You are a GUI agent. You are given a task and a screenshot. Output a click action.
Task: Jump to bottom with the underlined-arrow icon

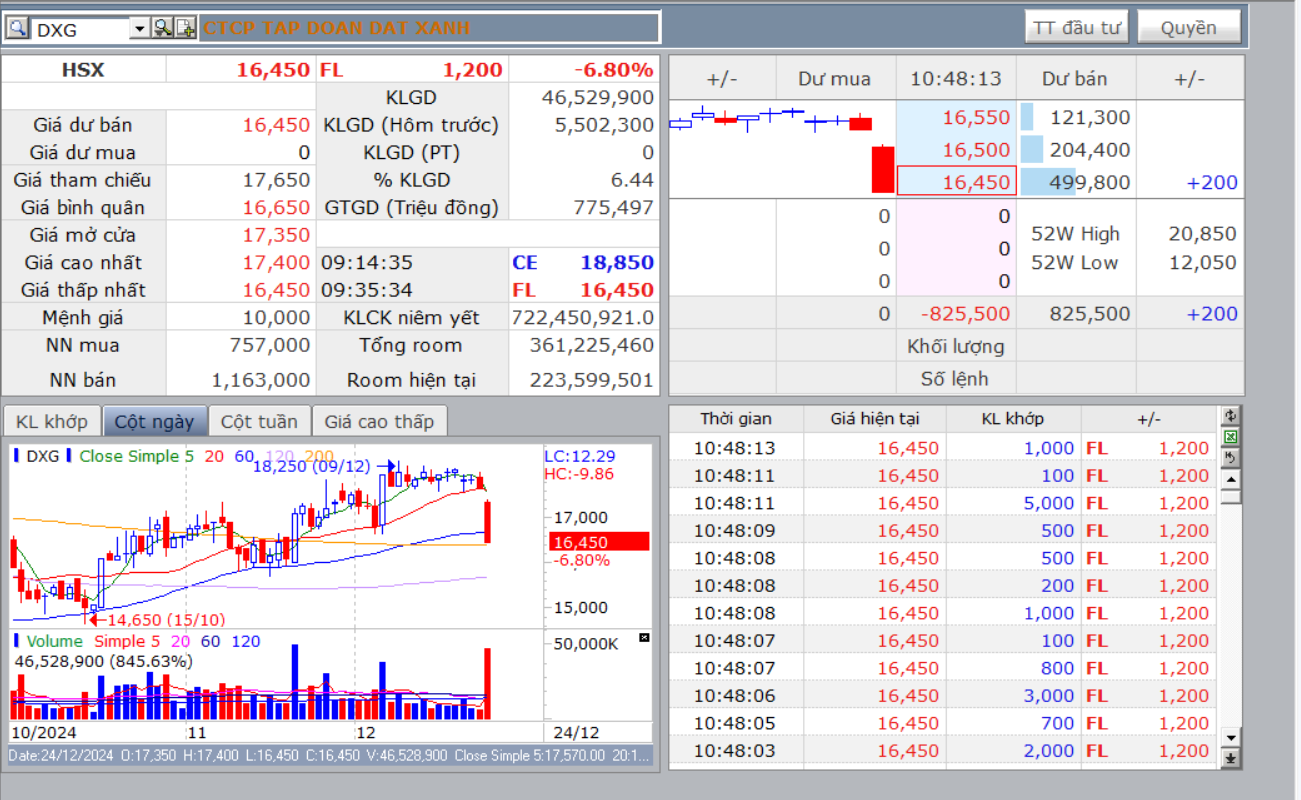1231,759
